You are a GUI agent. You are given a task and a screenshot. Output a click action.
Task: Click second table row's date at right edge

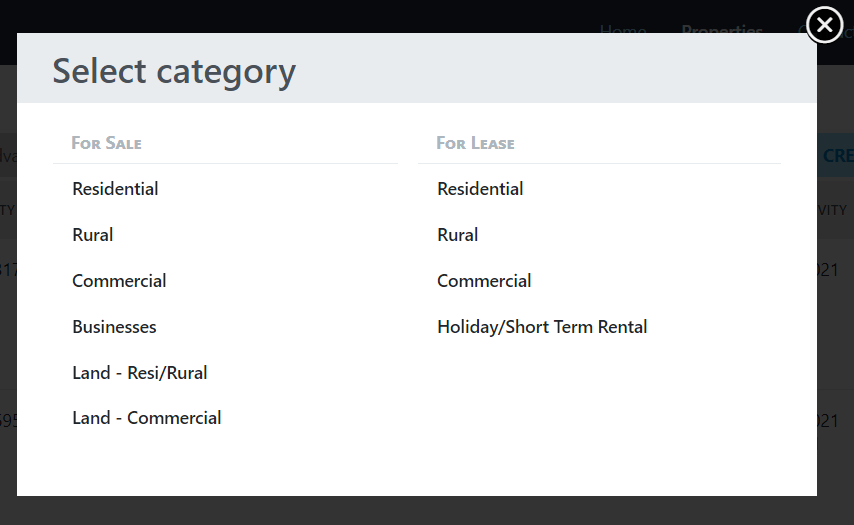coord(829,421)
